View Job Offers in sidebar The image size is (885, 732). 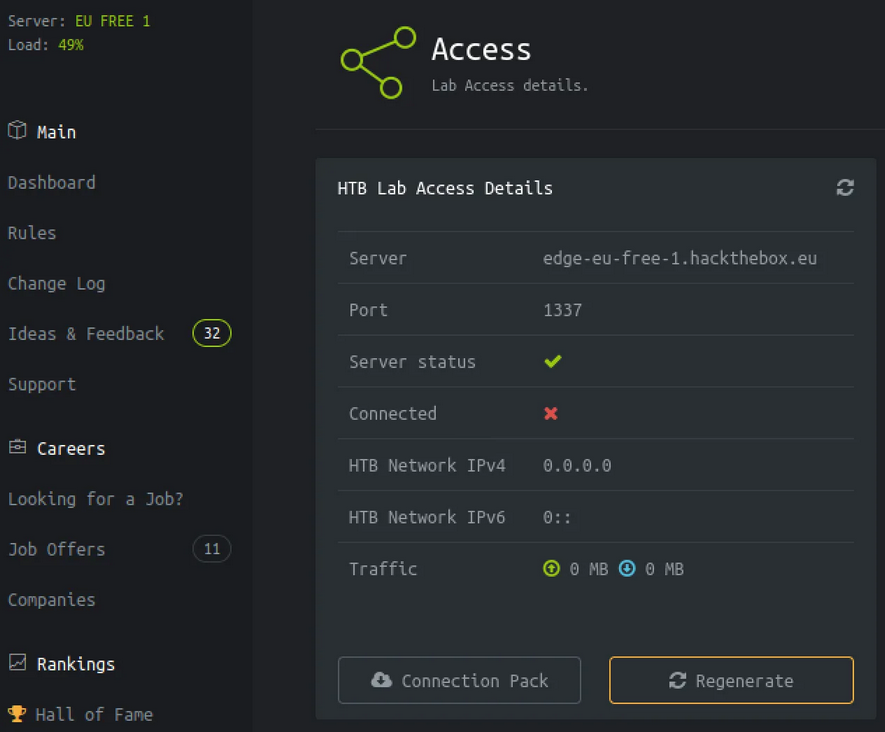56,549
